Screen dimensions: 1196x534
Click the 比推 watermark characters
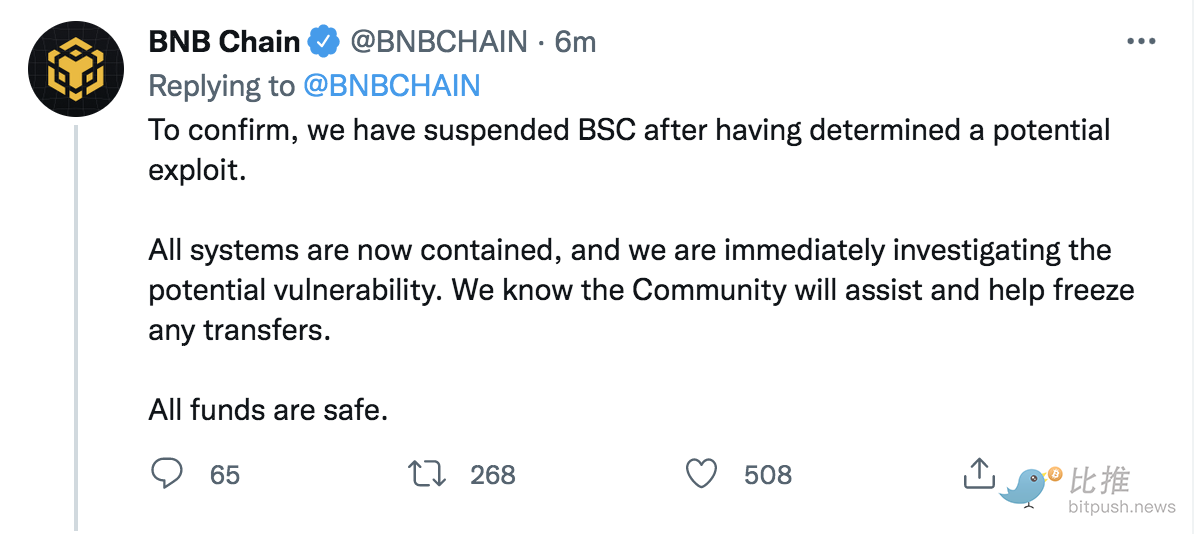1098,481
